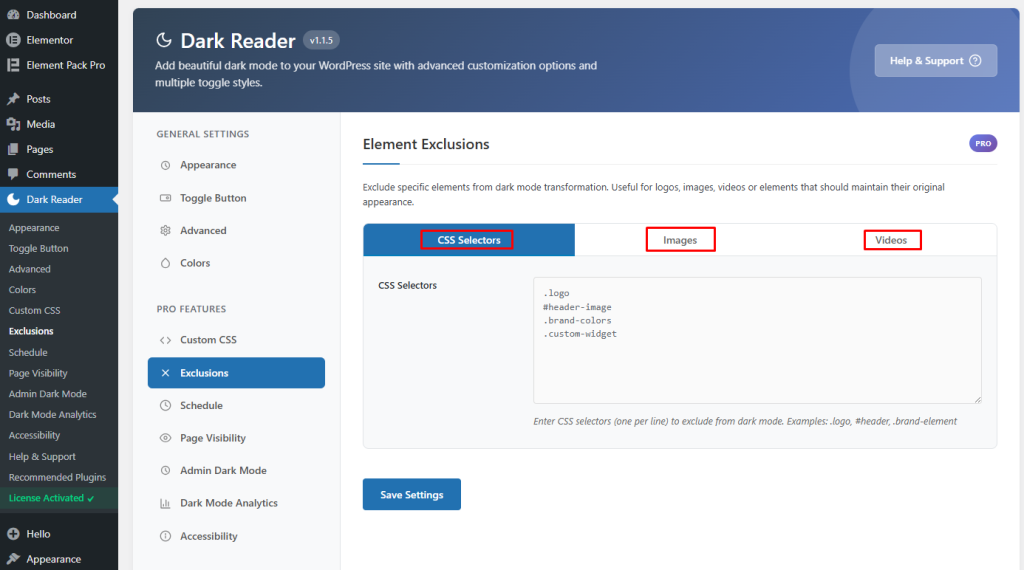The image size is (1024, 570).
Task: Open Dark Mode Analytics submenu link in sidebar
Action: point(52,415)
